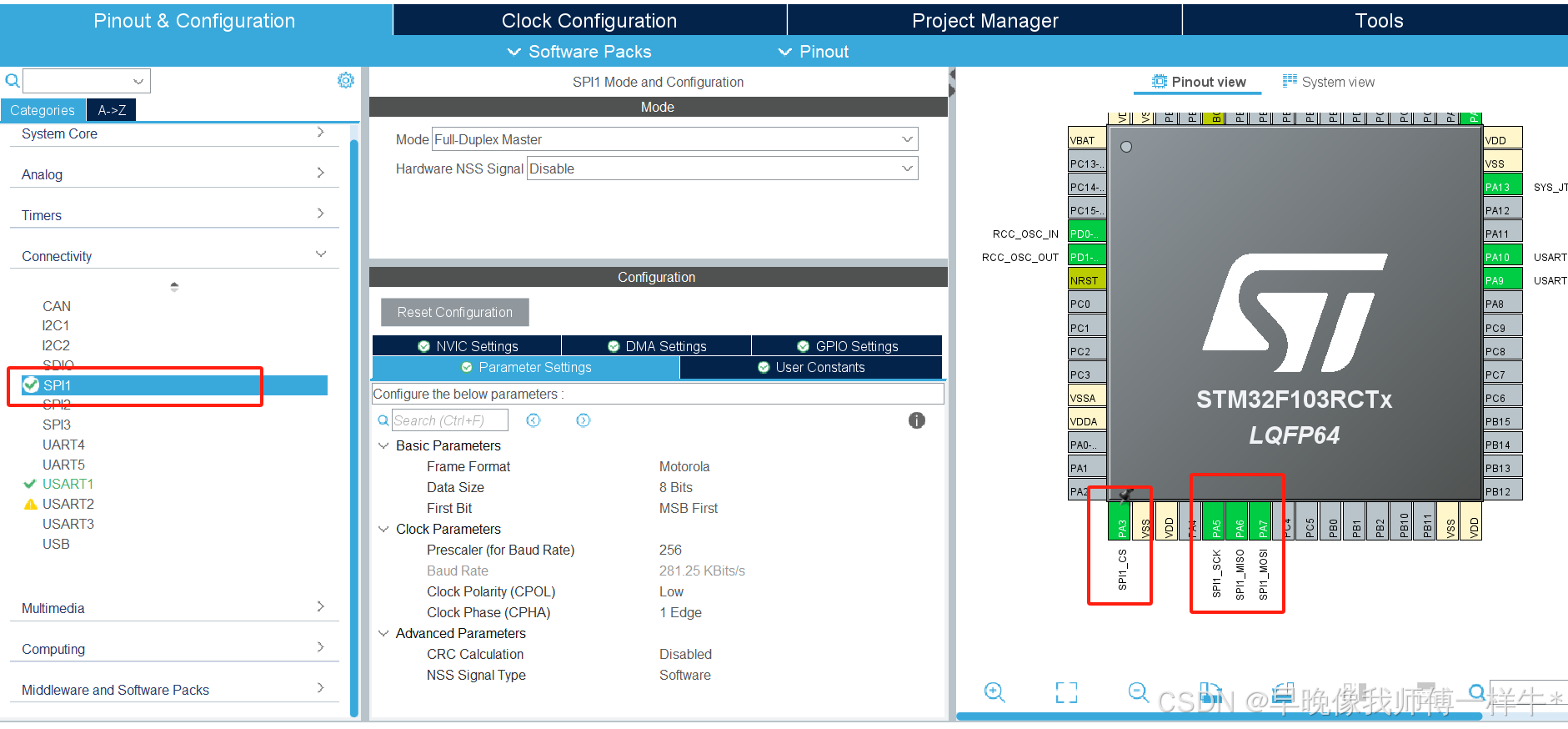Viewport: 1568px width, 729px height.
Task: Open the DMA Settings tab
Action: point(657,345)
